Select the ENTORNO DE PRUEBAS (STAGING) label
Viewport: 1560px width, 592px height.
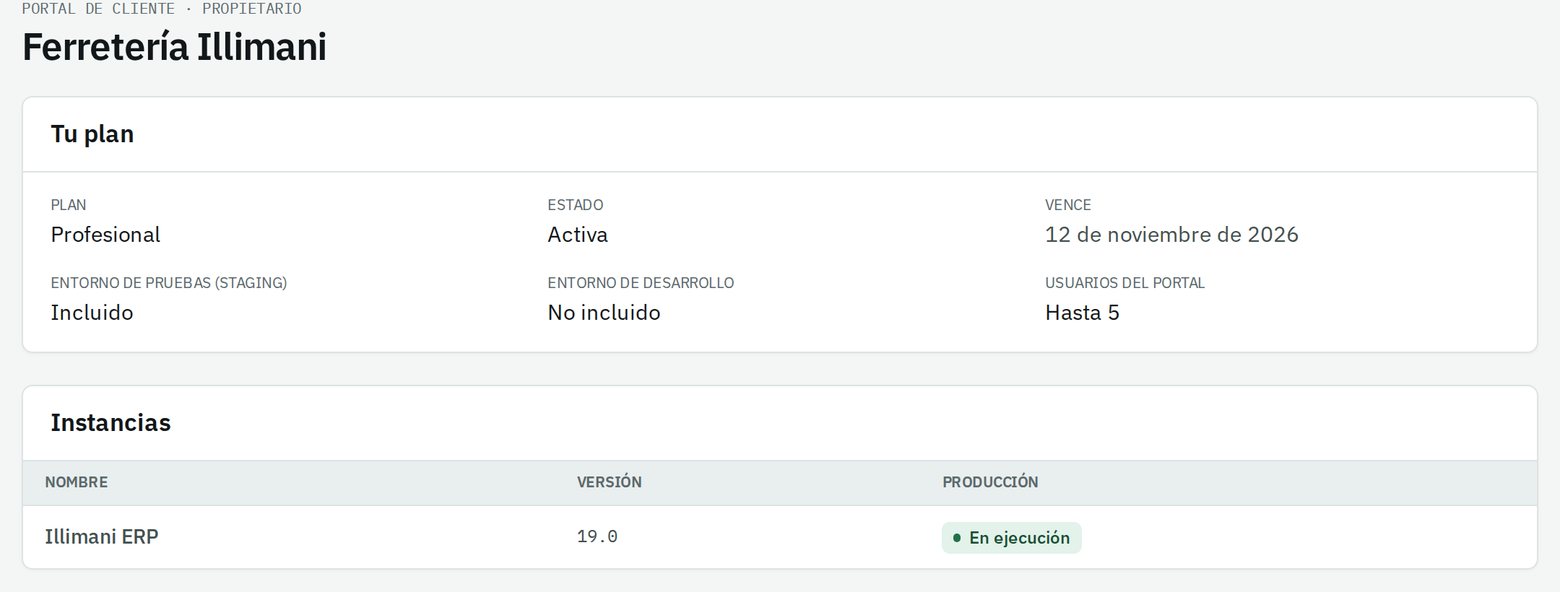click(x=169, y=283)
